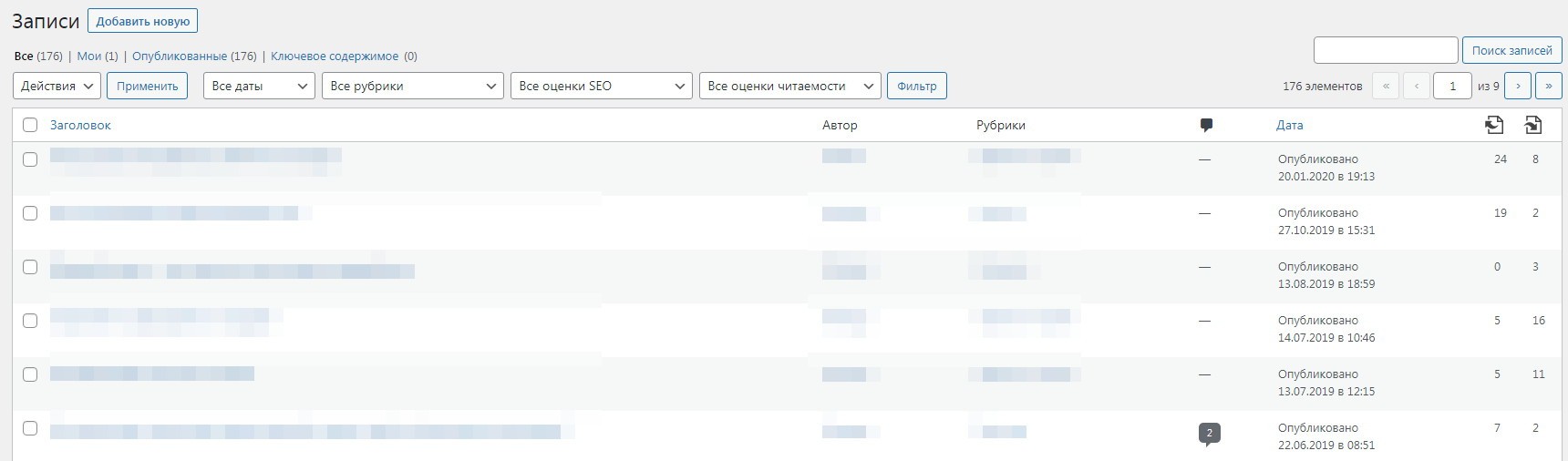Click the Добавить новую button
Image resolution: width=1568 pixels, height=461 pixels.
(143, 21)
